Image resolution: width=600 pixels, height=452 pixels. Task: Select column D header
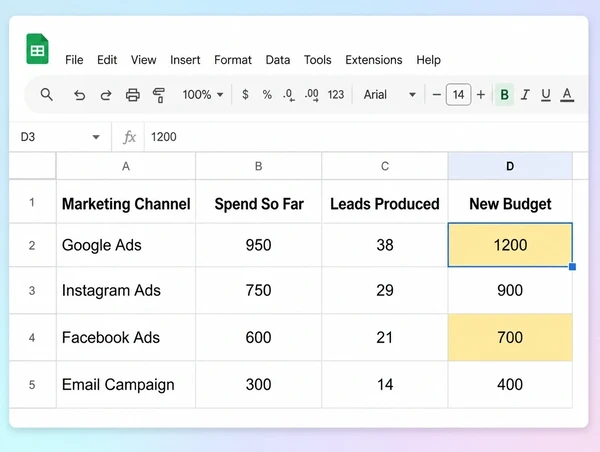pyautogui.click(x=510, y=166)
